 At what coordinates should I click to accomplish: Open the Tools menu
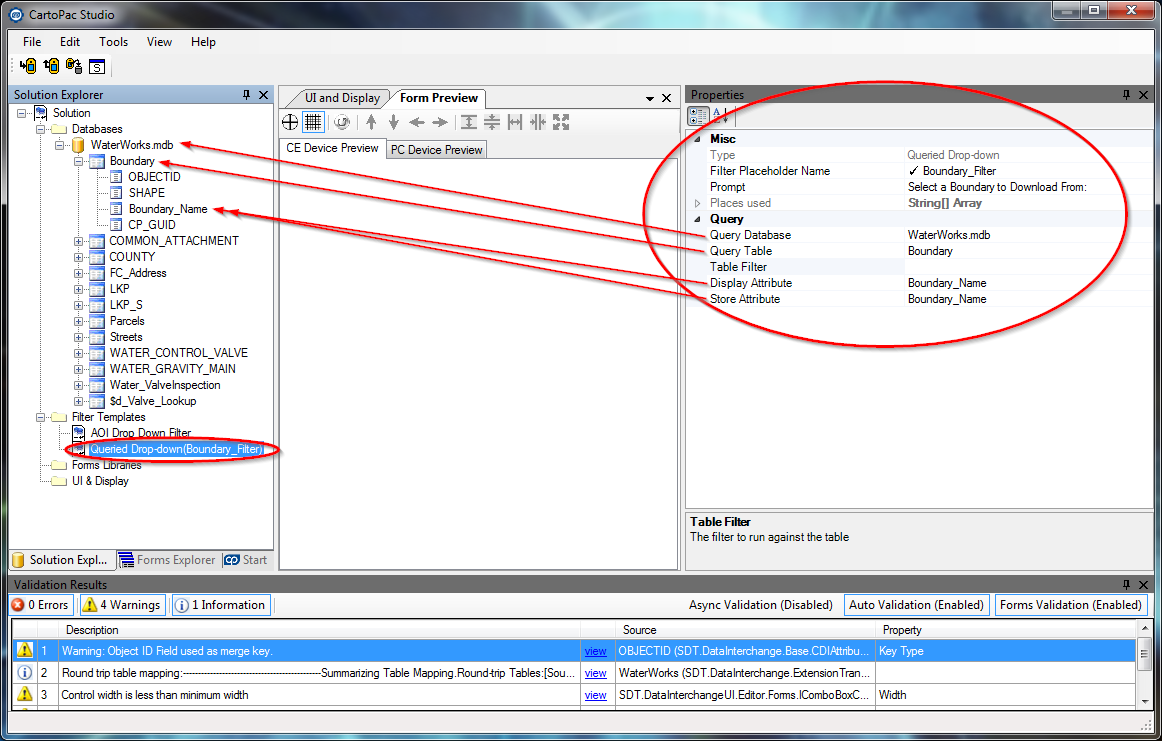(113, 42)
